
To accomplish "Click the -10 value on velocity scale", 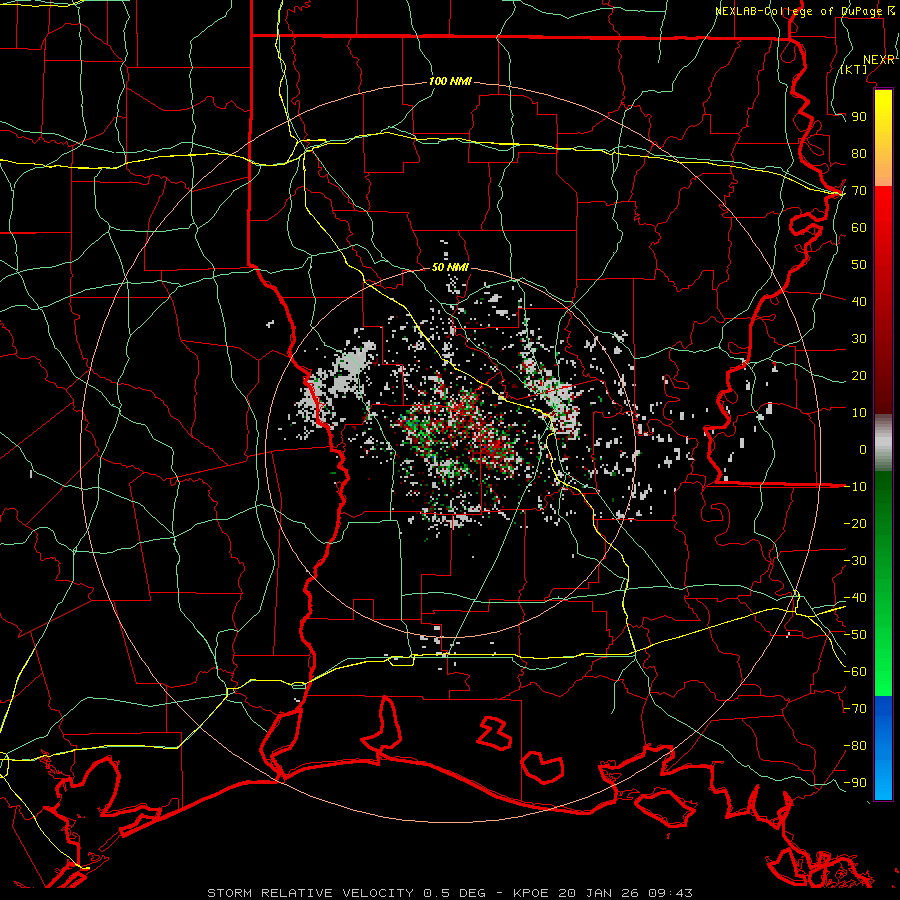I will coord(855,487).
